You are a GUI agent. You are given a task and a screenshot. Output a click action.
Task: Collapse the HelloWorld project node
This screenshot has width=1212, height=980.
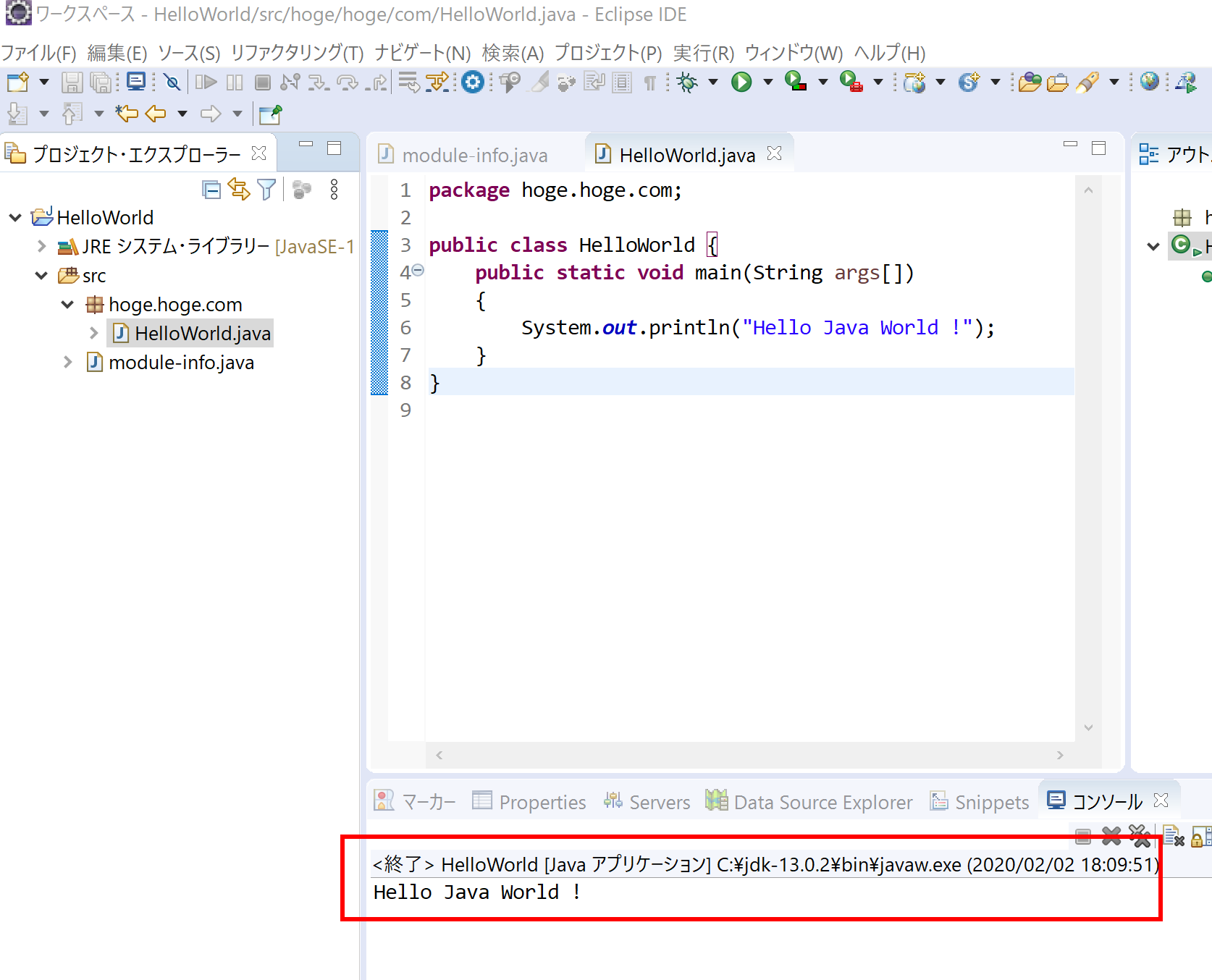15,217
